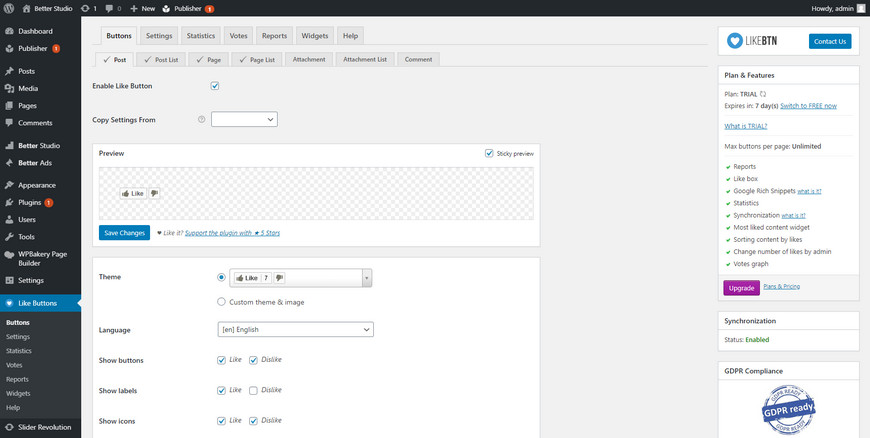Open Votes in Like Buttons submenu
This screenshot has height=438, width=870.
(14, 365)
